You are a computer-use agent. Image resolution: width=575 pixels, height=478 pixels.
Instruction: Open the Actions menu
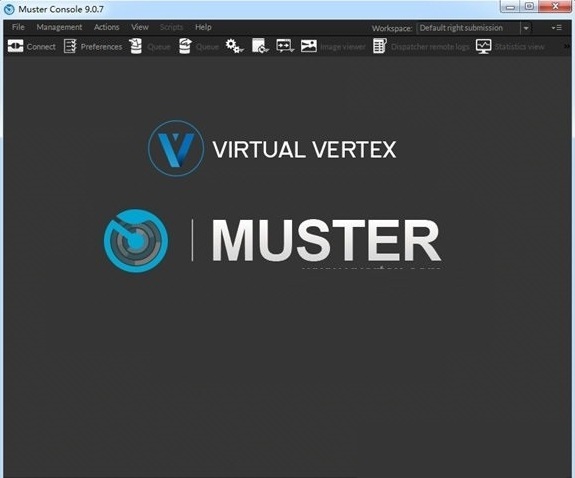pyautogui.click(x=106, y=27)
